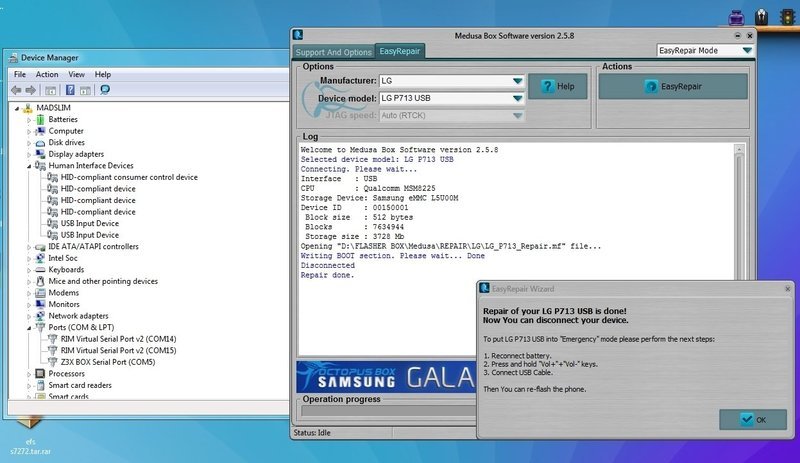Click the scan for hardware changes icon
Screen dimensions: 800x463
click(105, 90)
